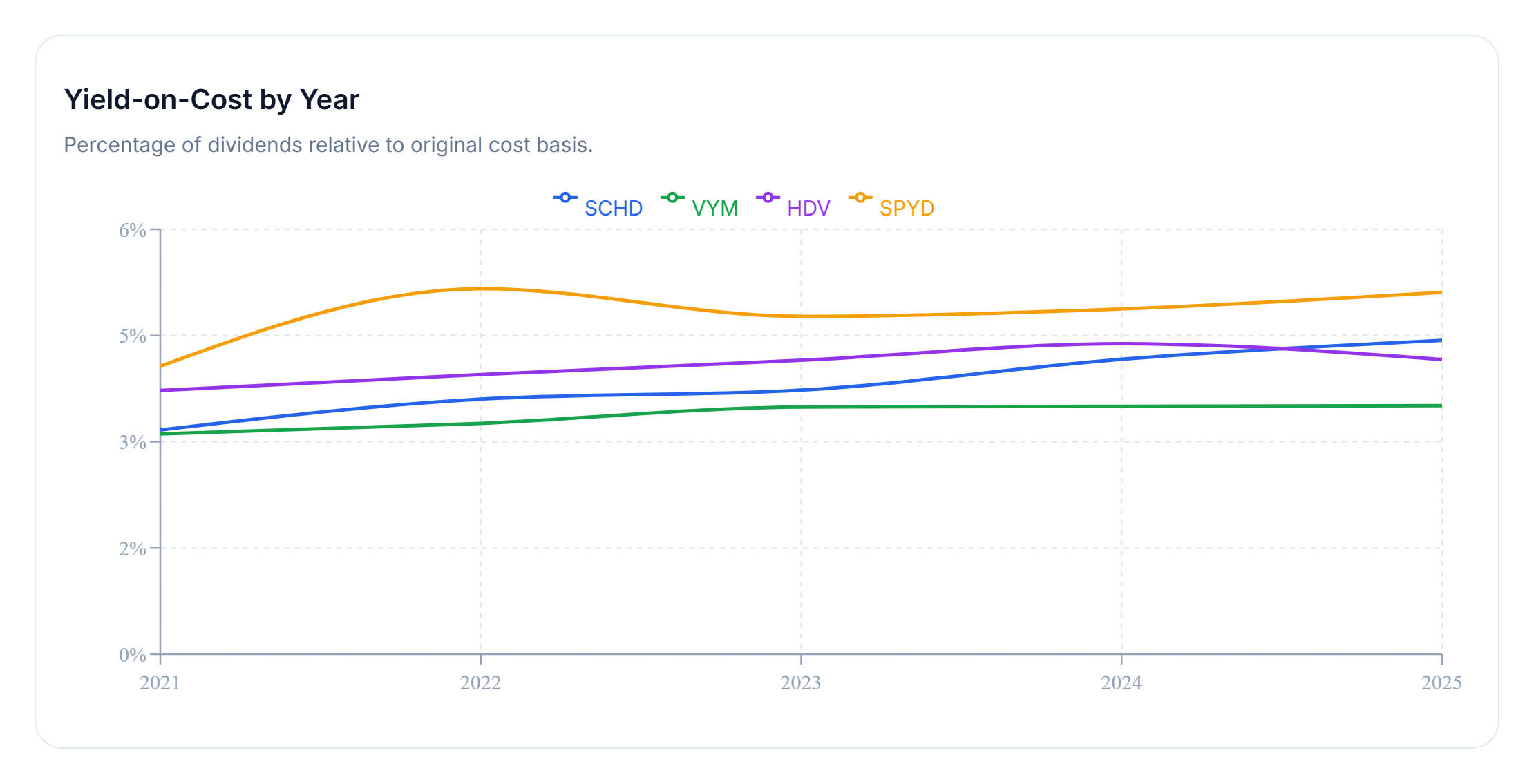The image size is (1534, 784).
Task: Click the 2% y-axis label
Action: (132, 548)
